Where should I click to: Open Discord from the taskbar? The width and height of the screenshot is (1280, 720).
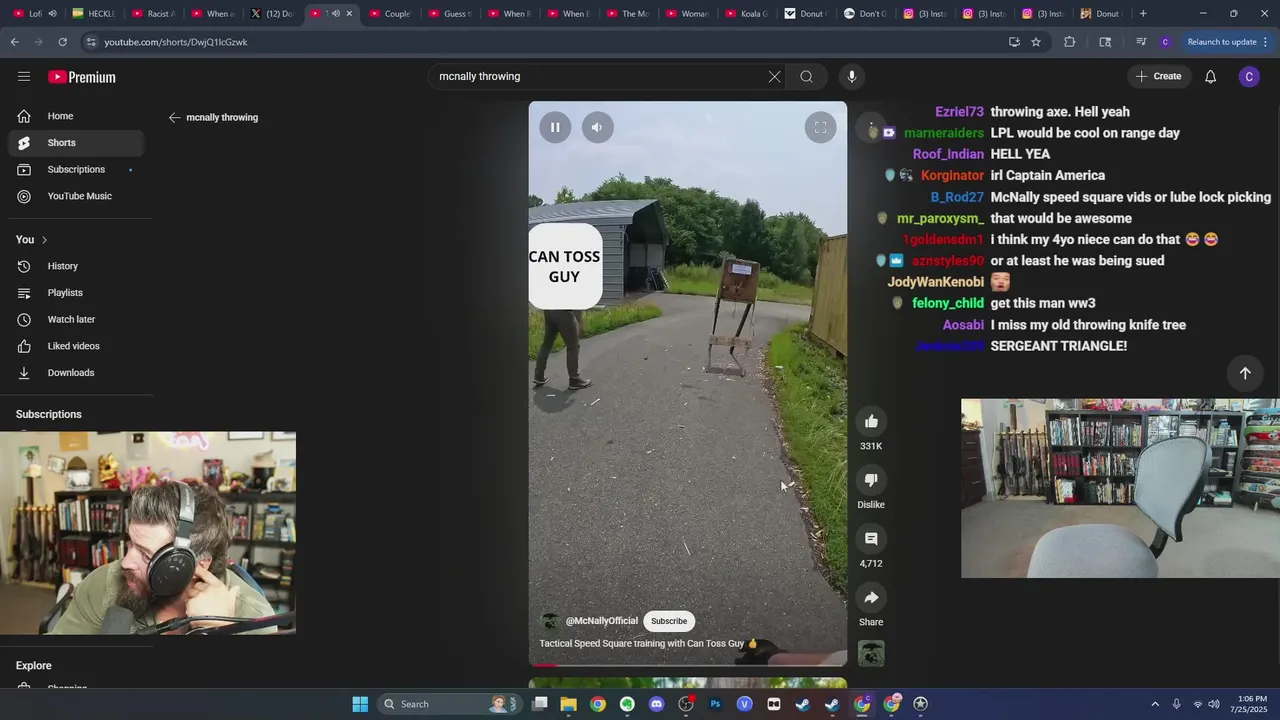pyautogui.click(x=656, y=704)
